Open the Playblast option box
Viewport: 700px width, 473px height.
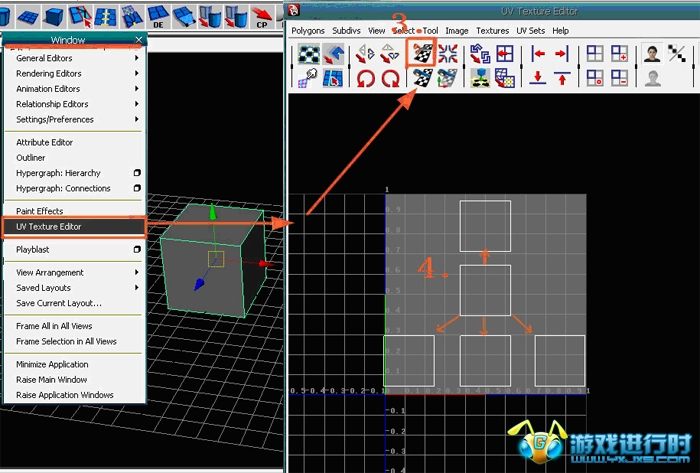[137, 249]
